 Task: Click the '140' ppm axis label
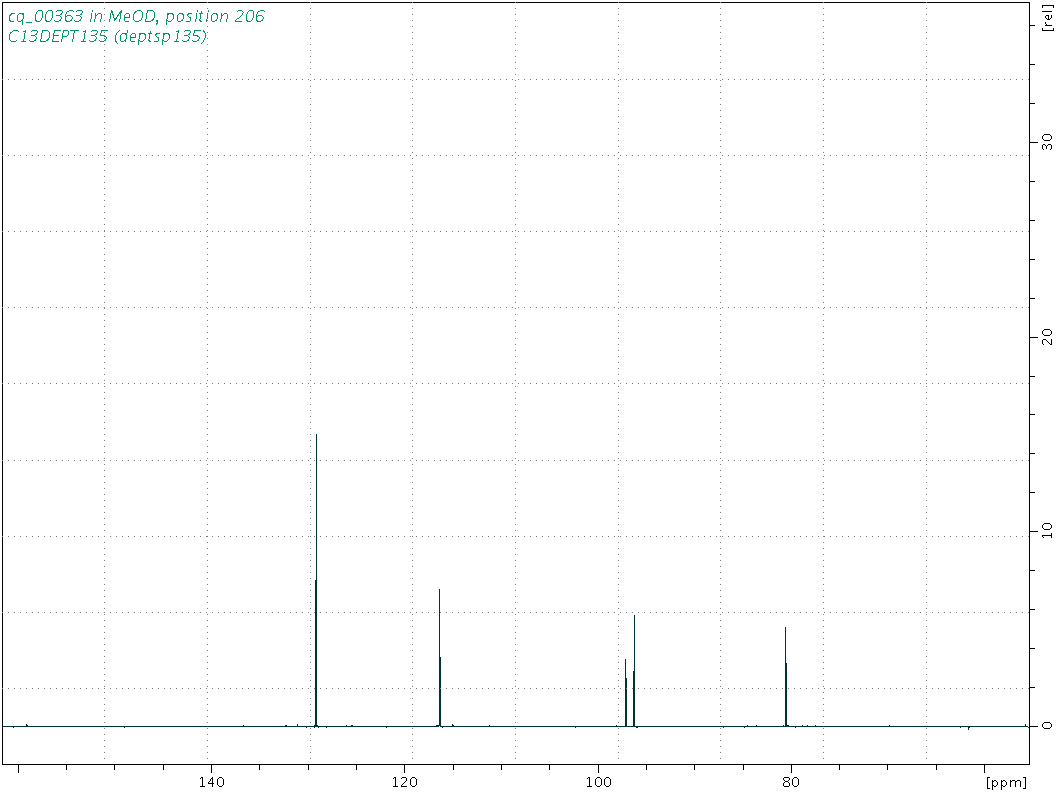coord(212,782)
